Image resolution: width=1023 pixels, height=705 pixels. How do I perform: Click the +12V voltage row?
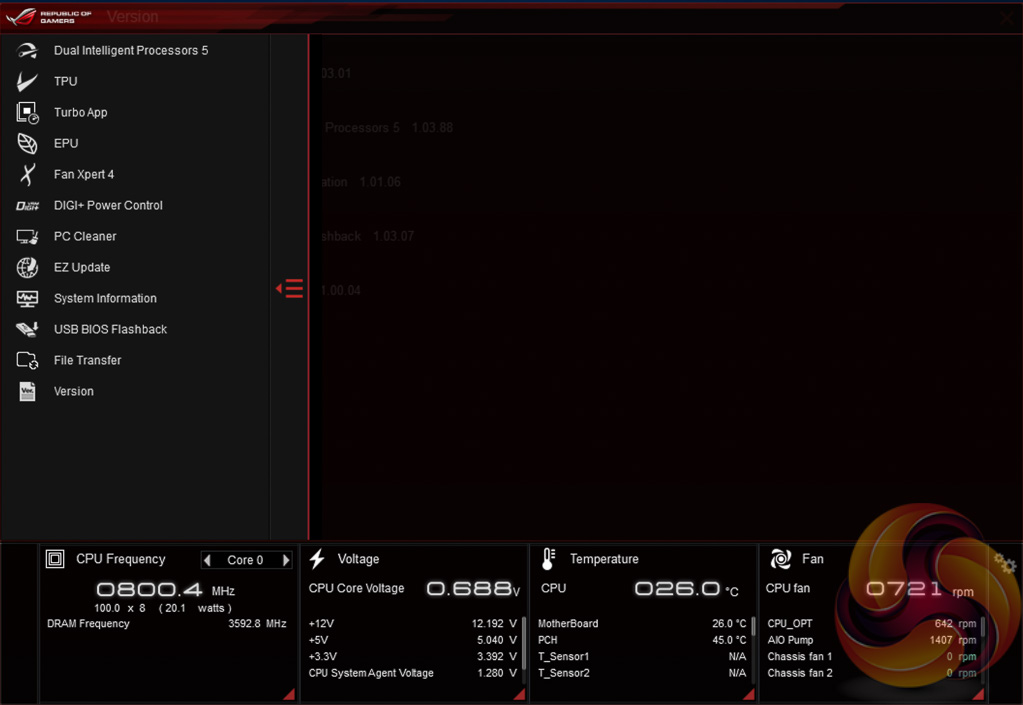click(x=413, y=623)
